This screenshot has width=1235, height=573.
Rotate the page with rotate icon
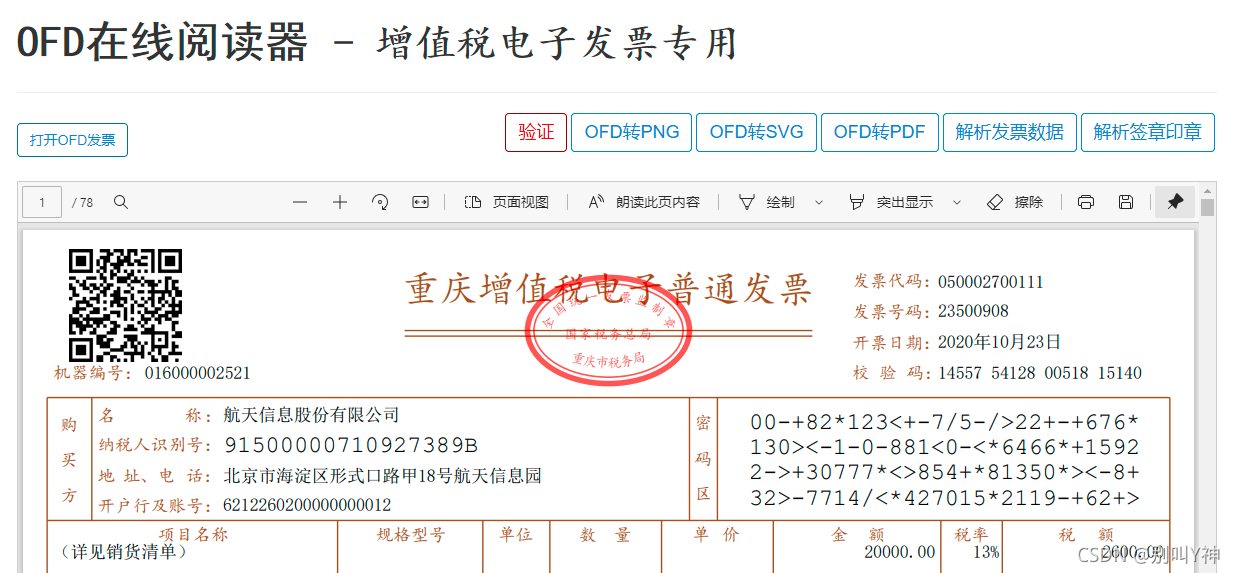[380, 202]
